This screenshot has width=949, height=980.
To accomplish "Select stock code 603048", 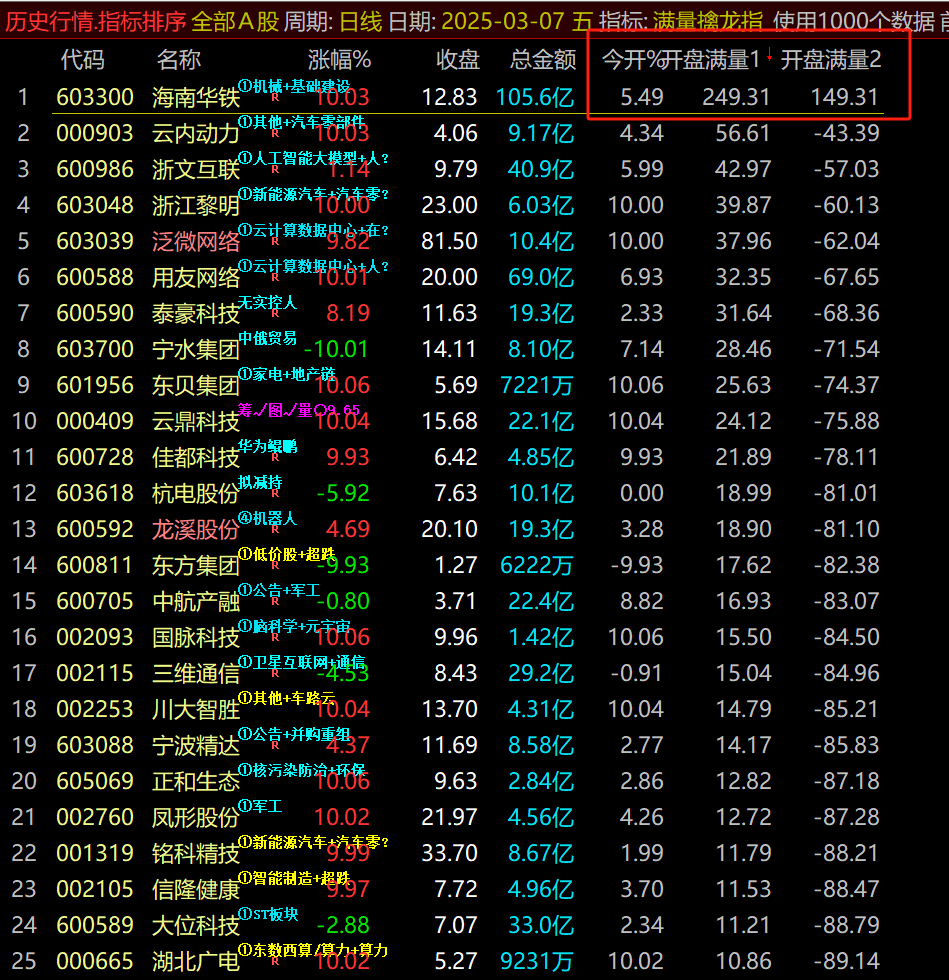I will click(95, 205).
